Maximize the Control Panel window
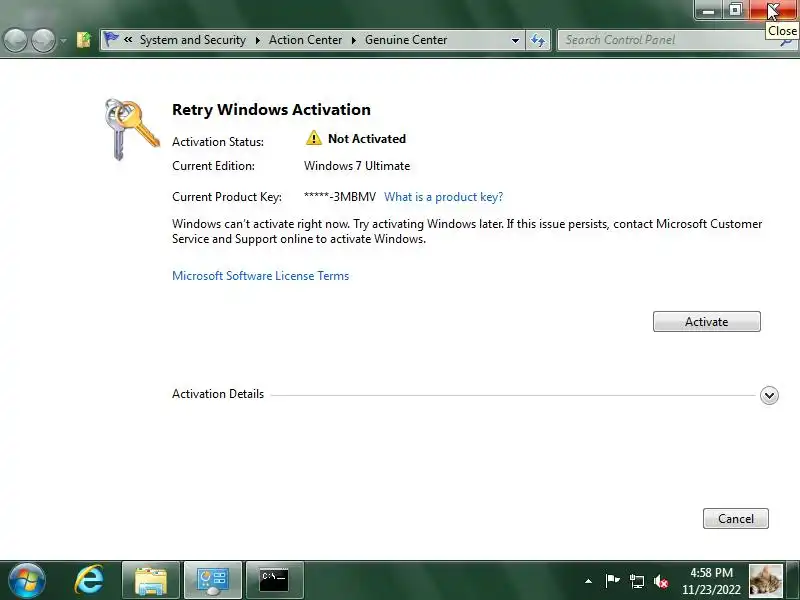This screenshot has height=600, width=800. coord(735,10)
